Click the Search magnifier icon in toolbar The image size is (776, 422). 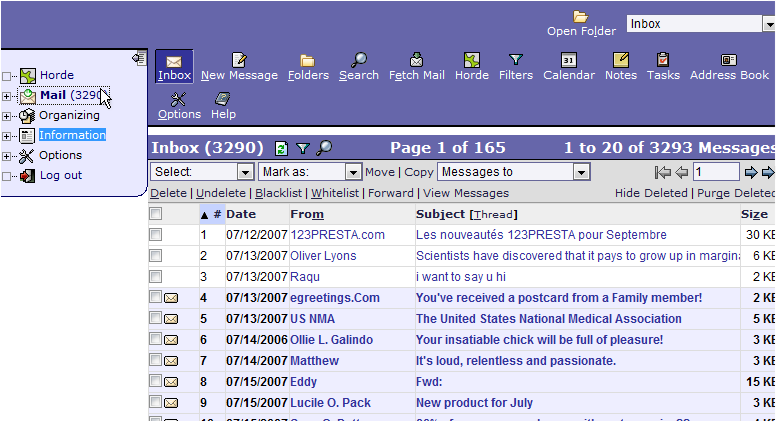point(358,61)
